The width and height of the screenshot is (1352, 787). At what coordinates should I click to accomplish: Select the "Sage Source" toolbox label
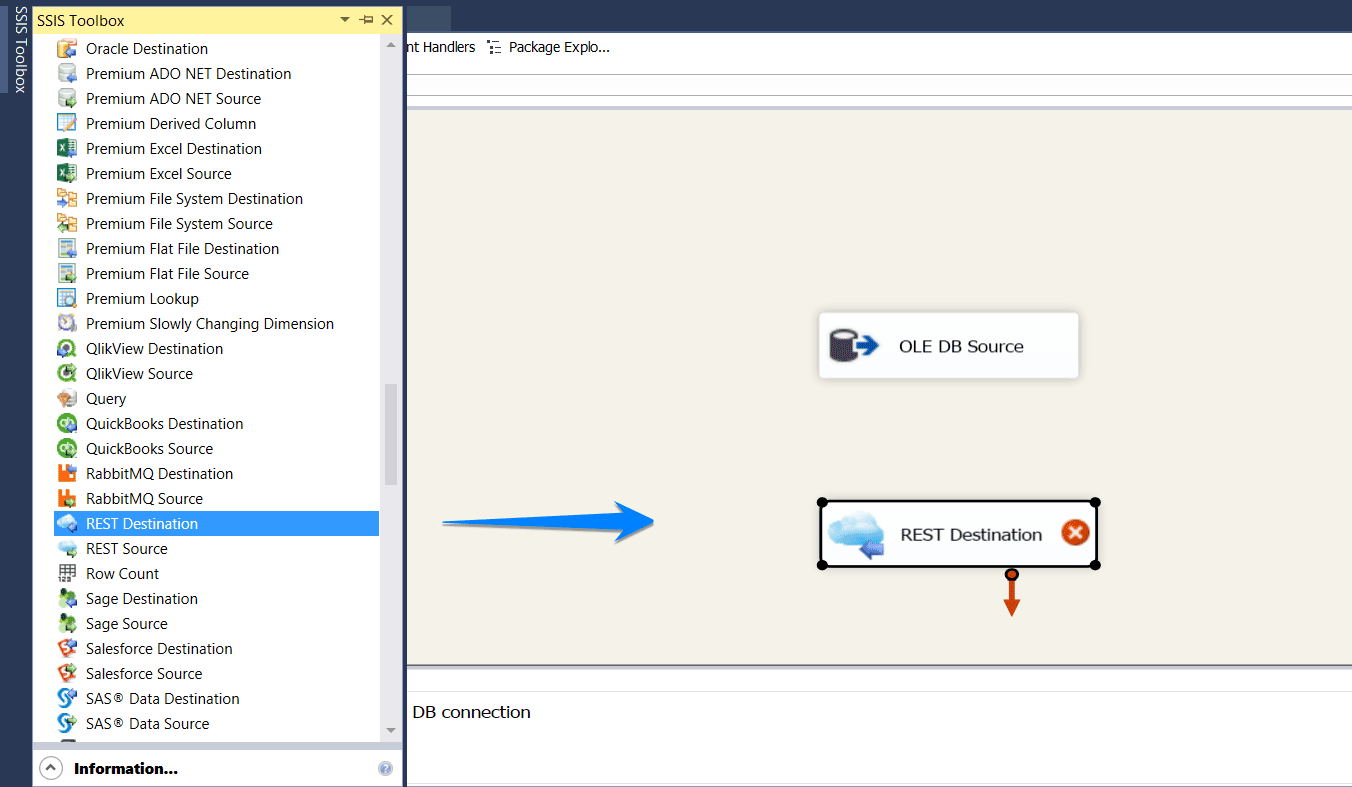click(127, 623)
